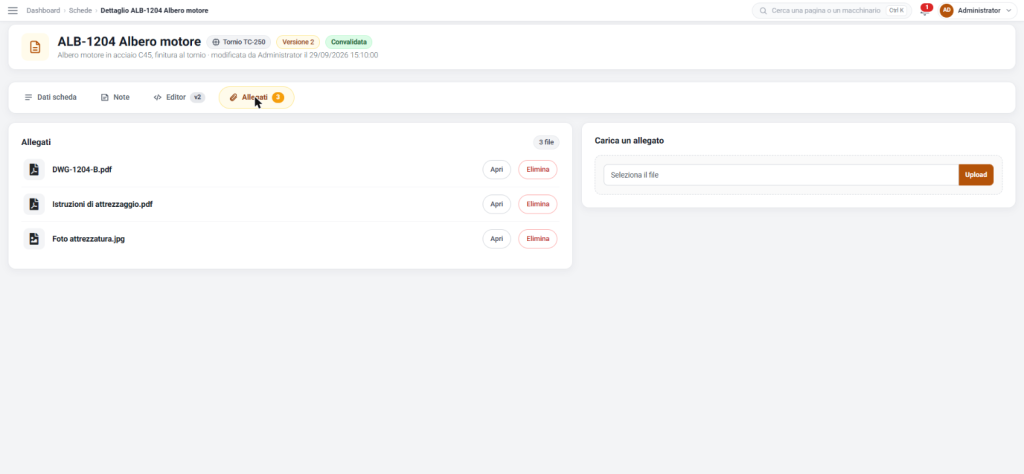1024x474 pixels.
Task: Click the AD user avatar
Action: [x=946, y=10]
